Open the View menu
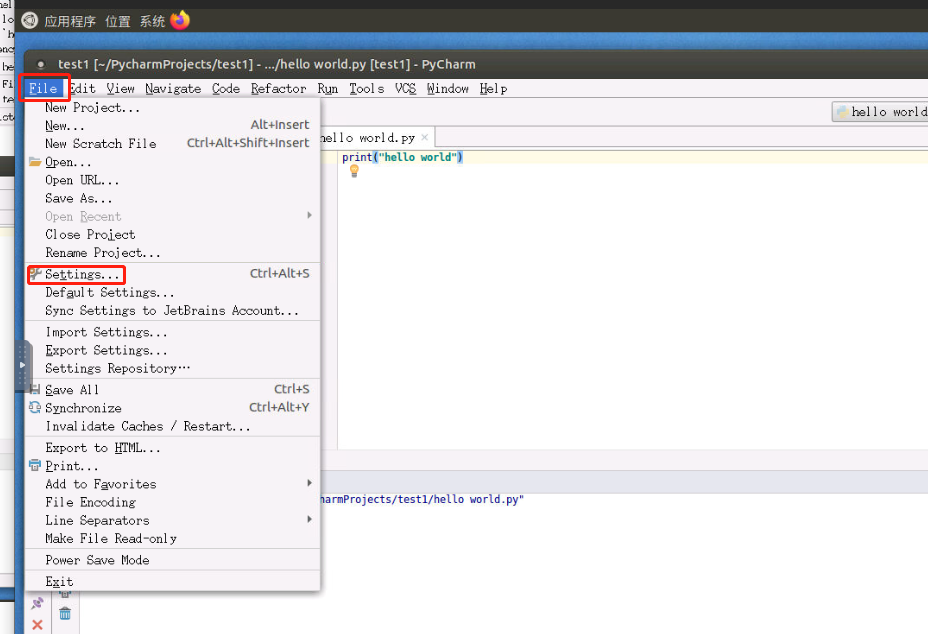Image resolution: width=928 pixels, height=634 pixels. pyautogui.click(x=120, y=88)
